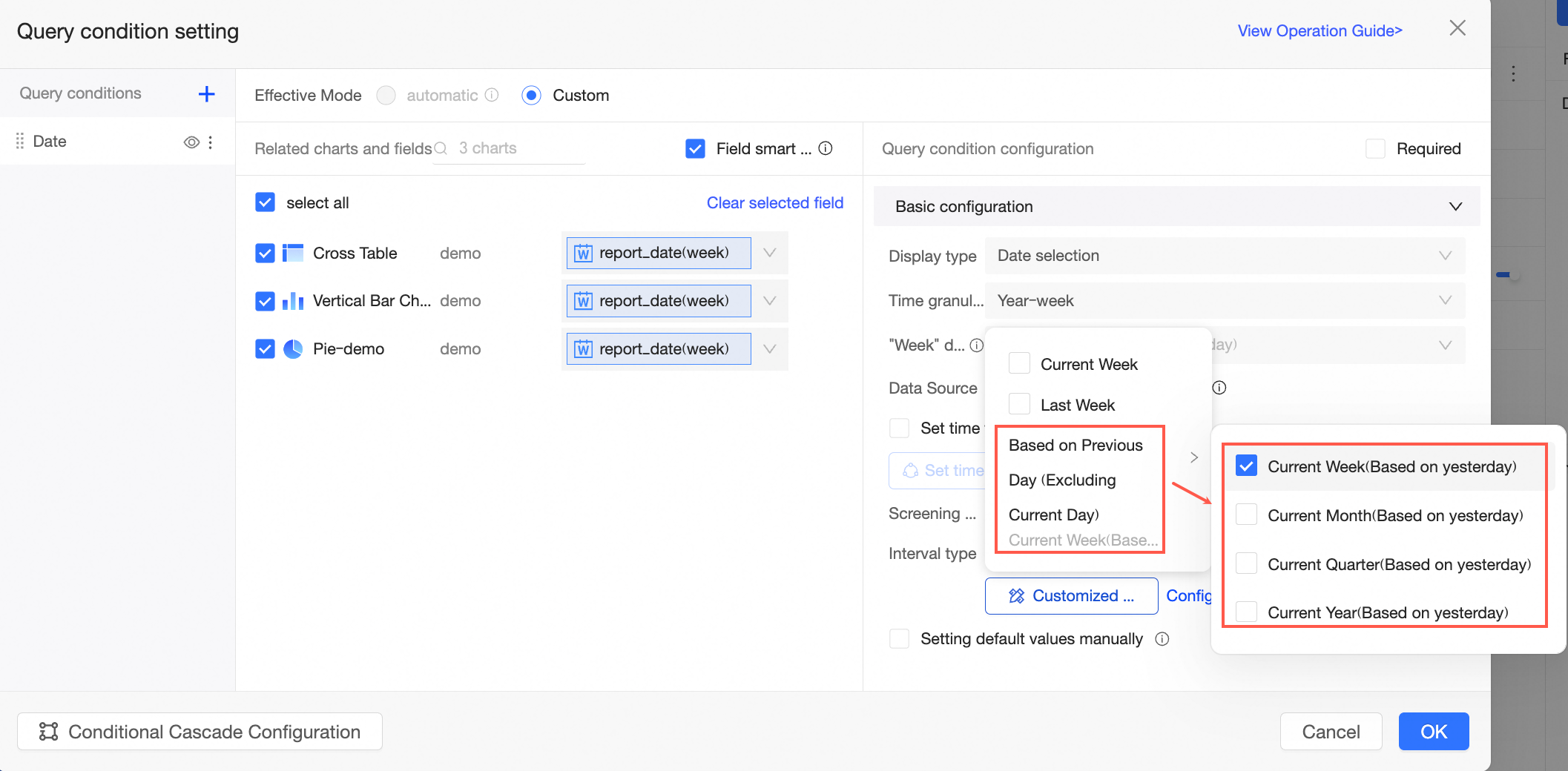This screenshot has width=1568, height=771.
Task: Select the automatic effective mode radio
Action: pos(386,95)
